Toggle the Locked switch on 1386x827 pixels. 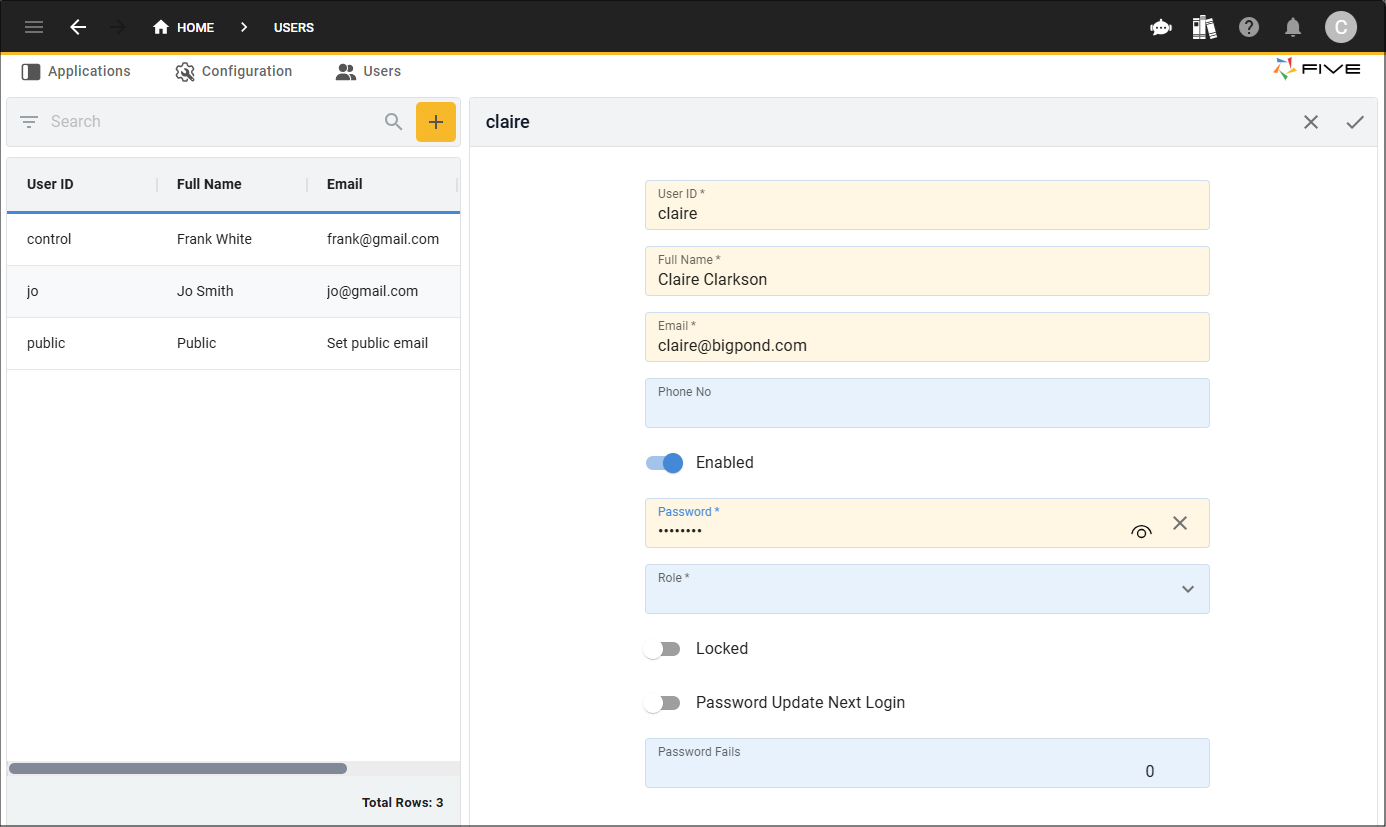(x=662, y=649)
